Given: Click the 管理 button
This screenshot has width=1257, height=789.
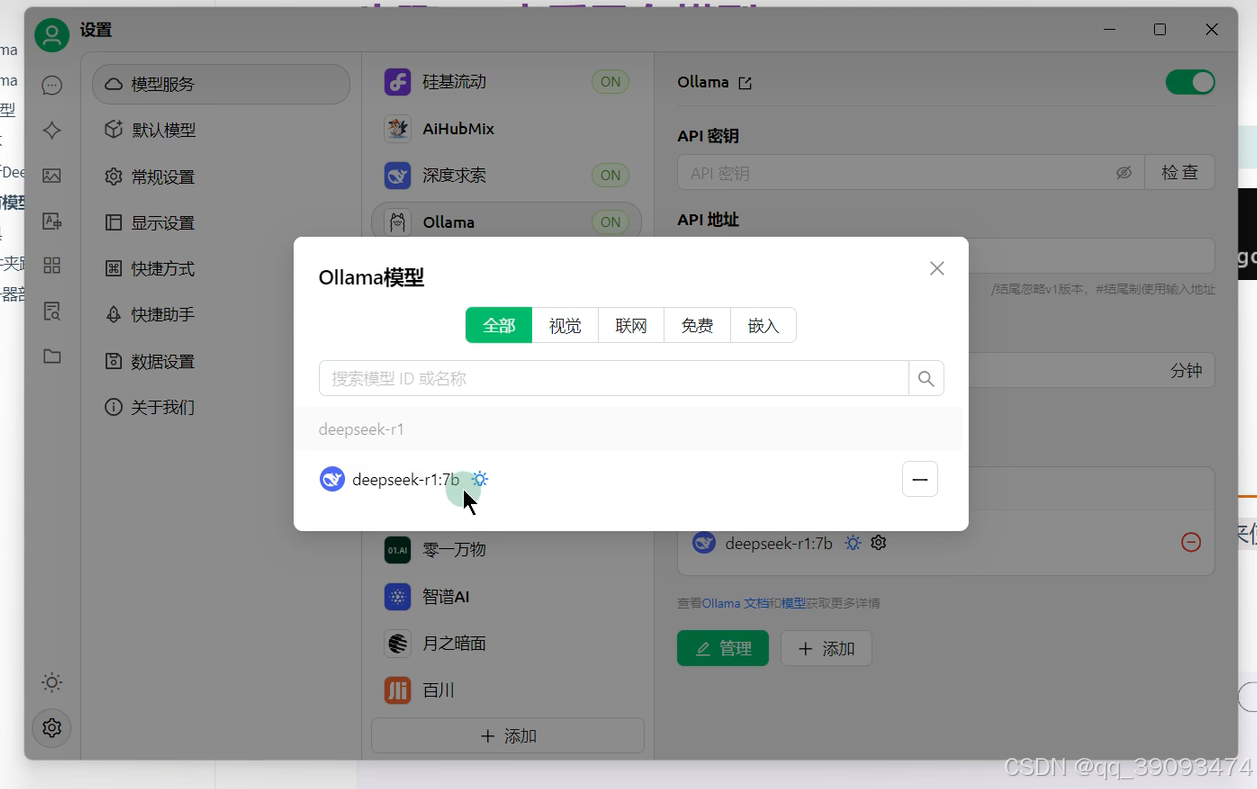Looking at the screenshot, I should pos(723,648).
